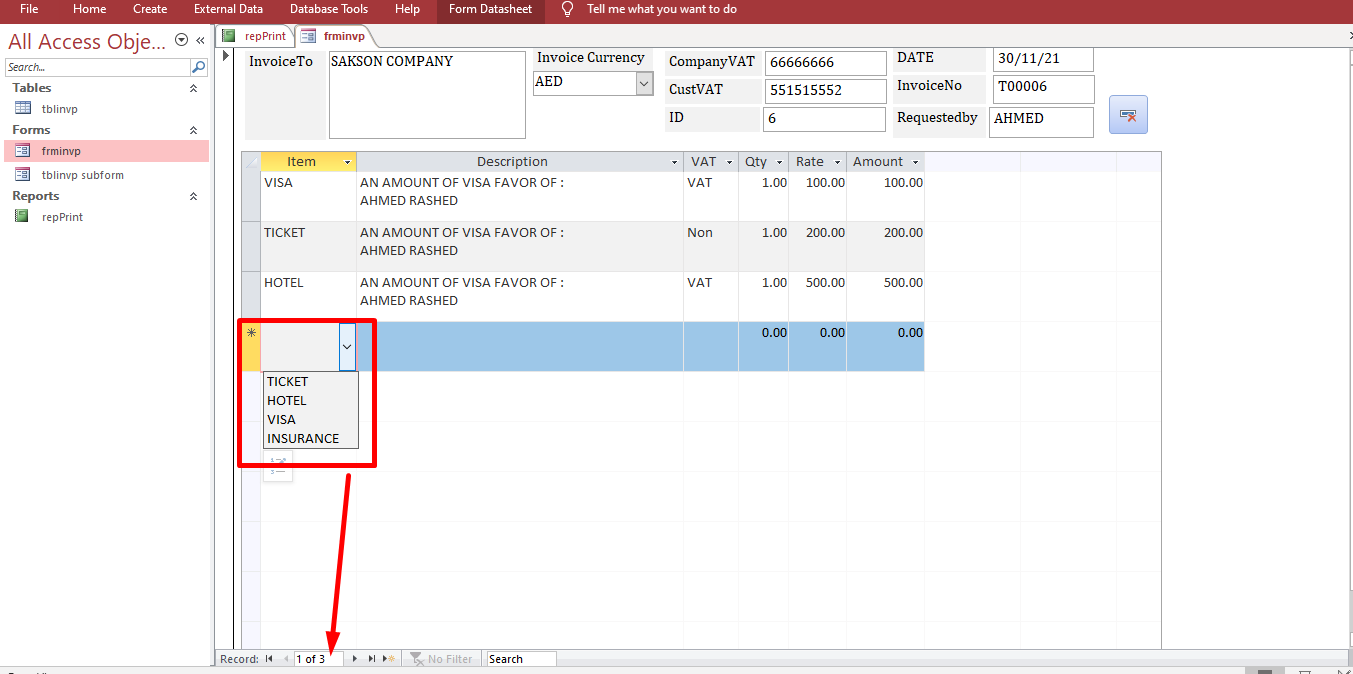
Task: Click the Requestedby field AHMED
Action: pyautogui.click(x=1041, y=122)
